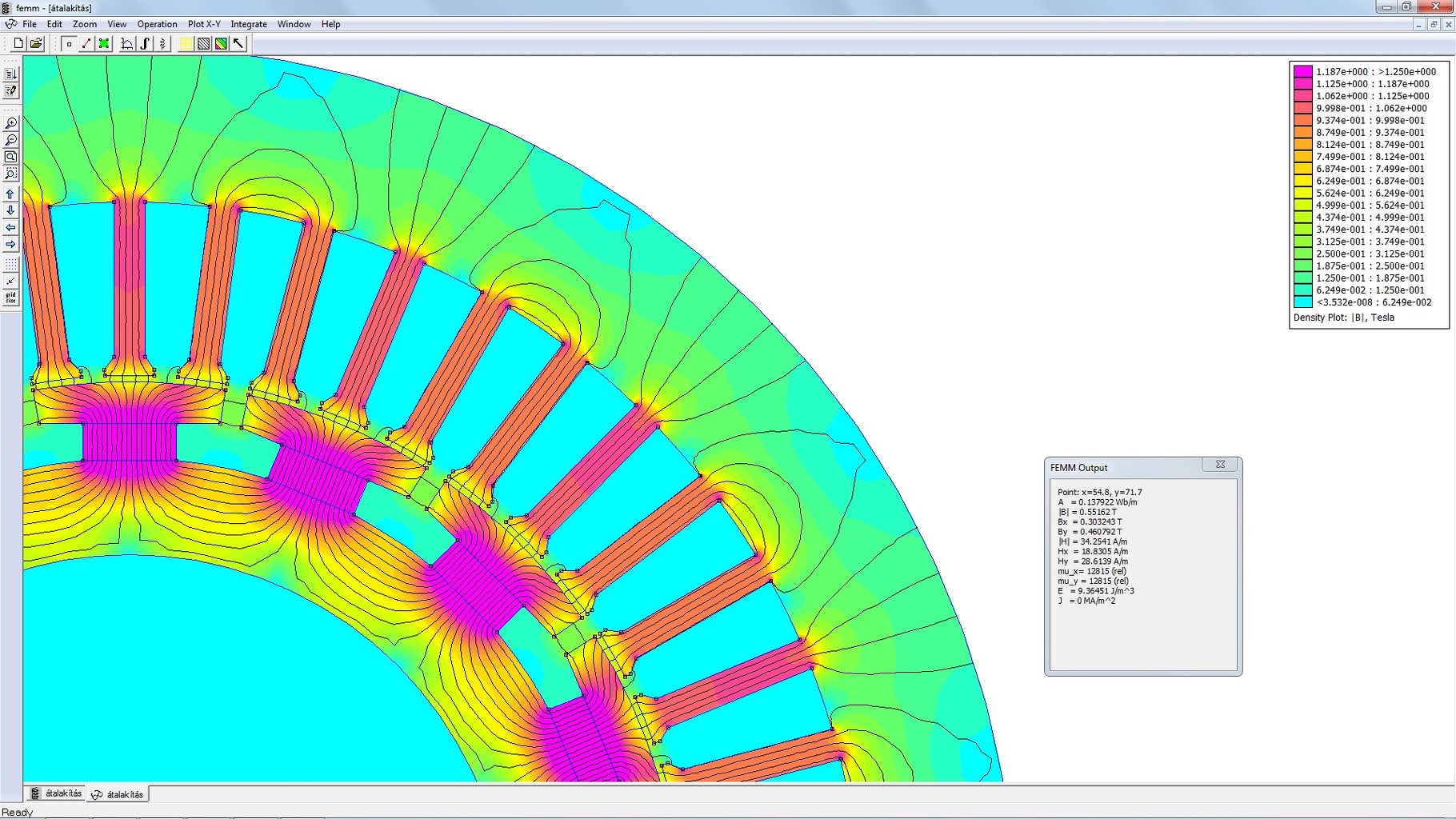
Task: Select the green block area mode tool
Action: tap(104, 43)
